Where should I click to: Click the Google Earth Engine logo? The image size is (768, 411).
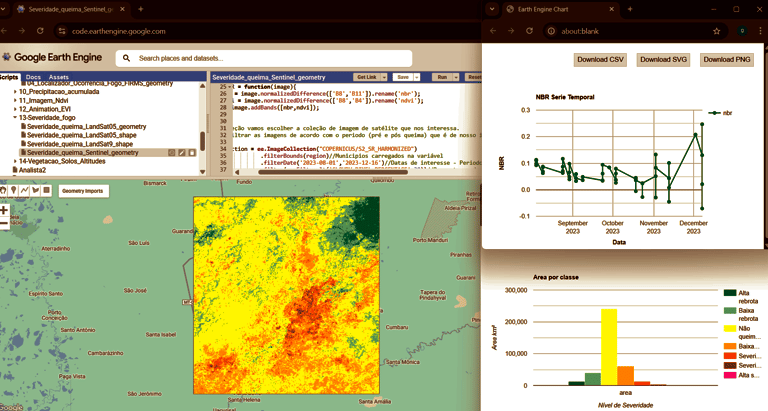[52, 57]
